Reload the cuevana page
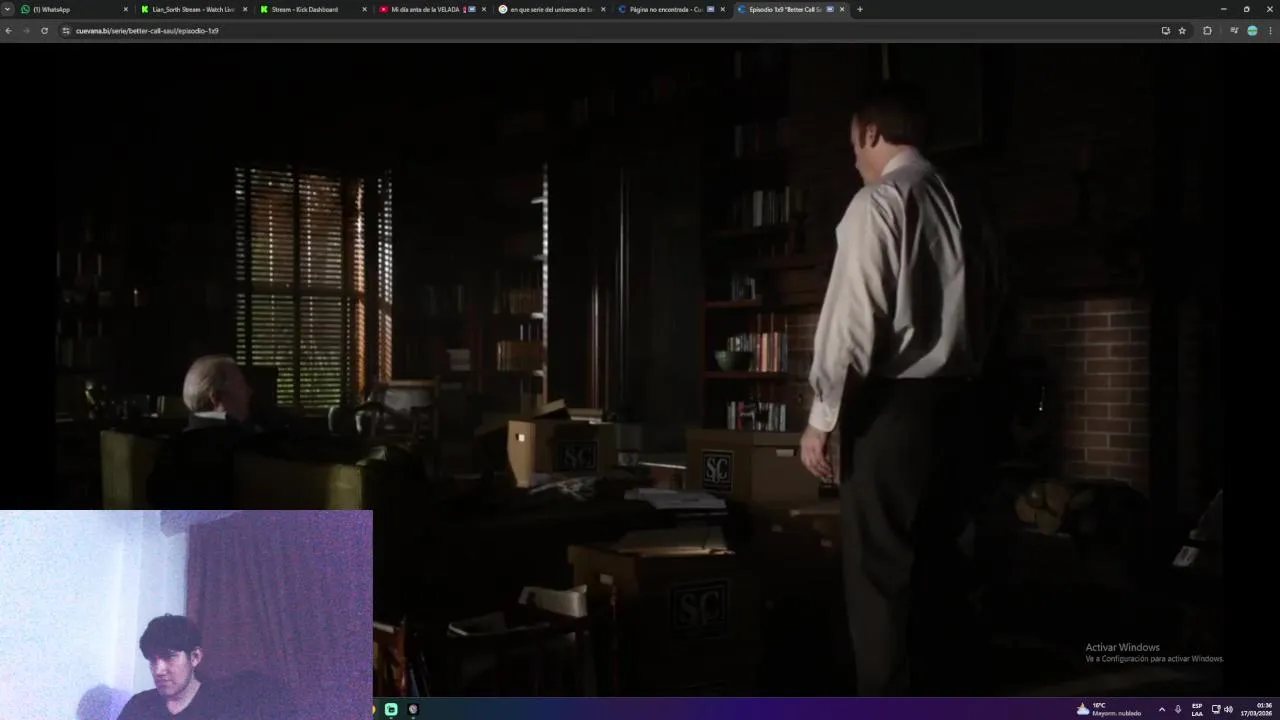This screenshot has height=720, width=1280. coord(44,31)
